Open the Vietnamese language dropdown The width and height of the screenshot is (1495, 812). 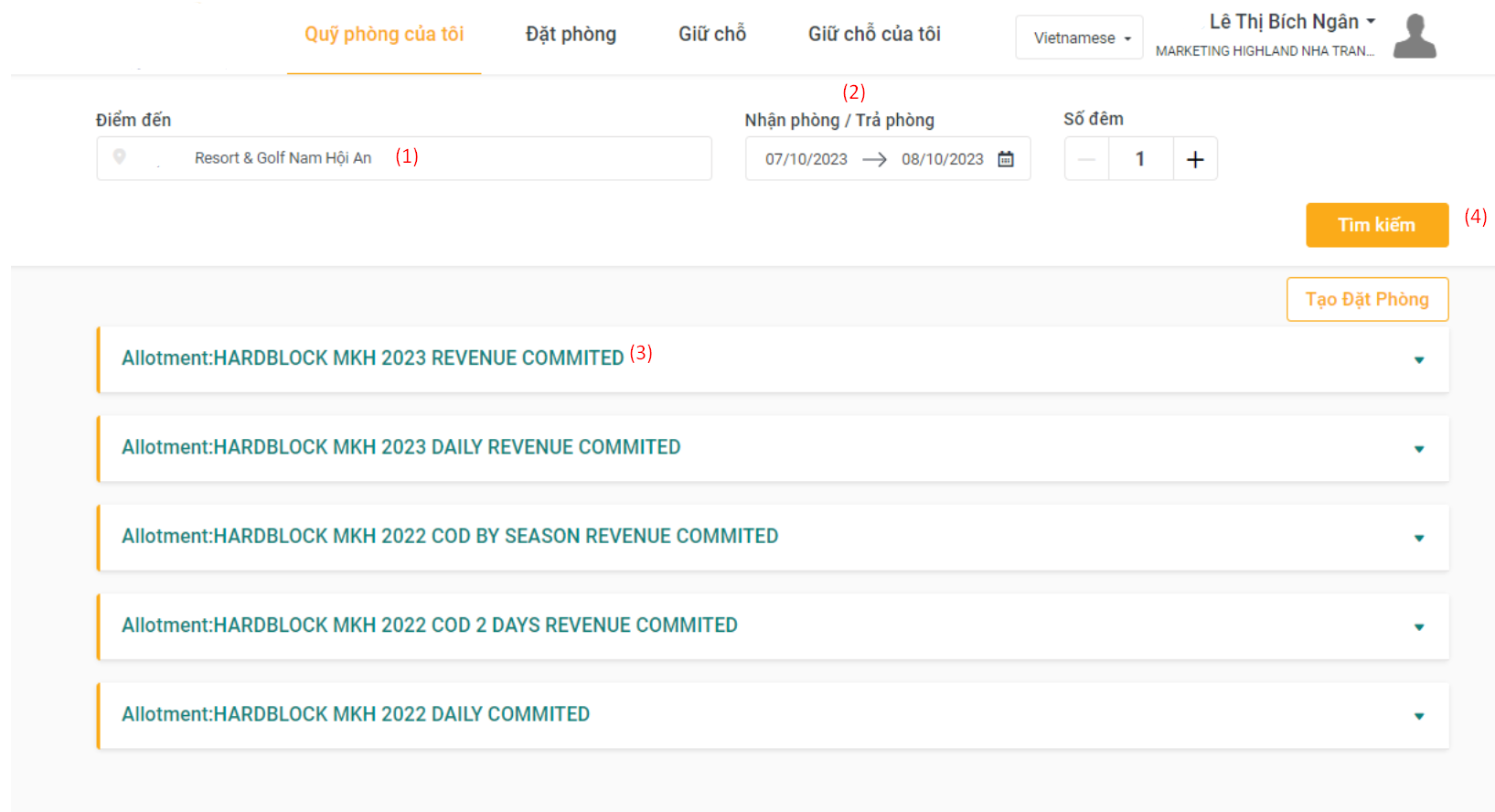click(x=1080, y=38)
